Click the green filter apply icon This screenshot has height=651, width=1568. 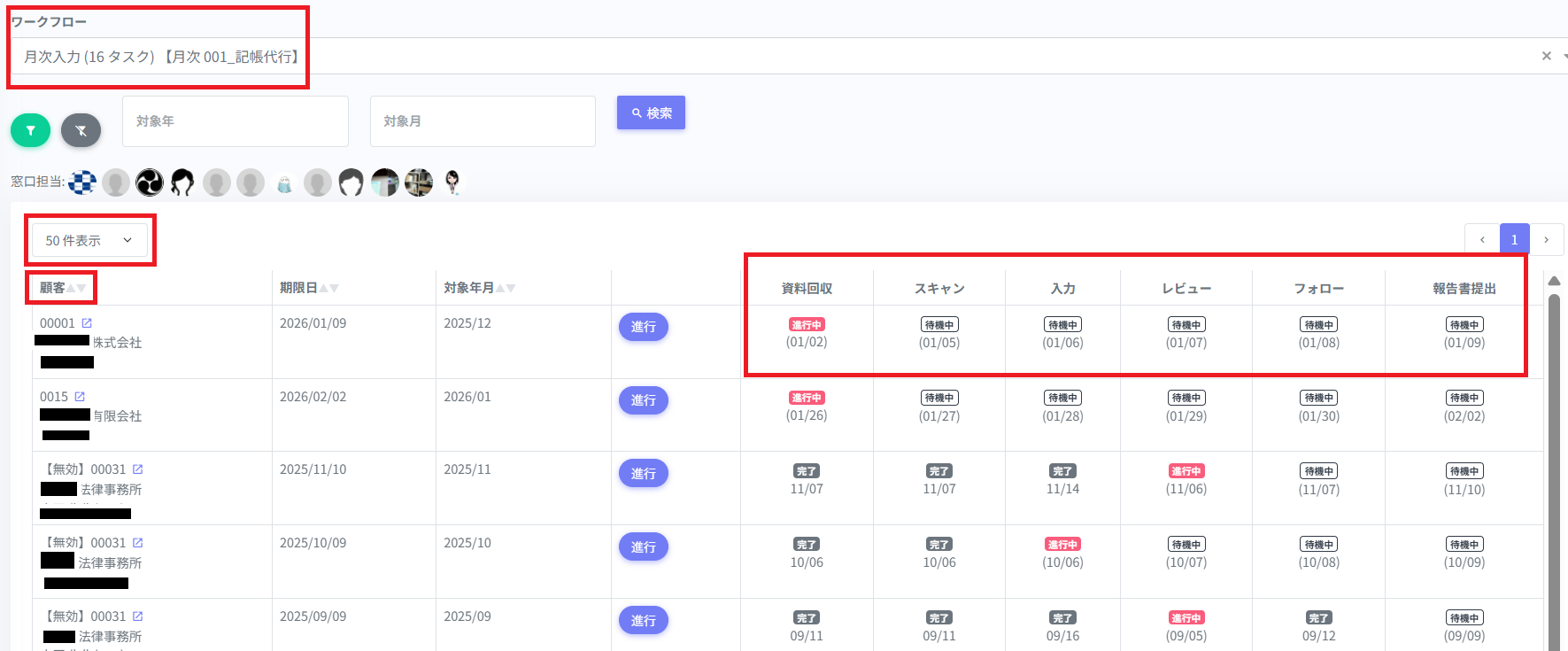click(30, 131)
